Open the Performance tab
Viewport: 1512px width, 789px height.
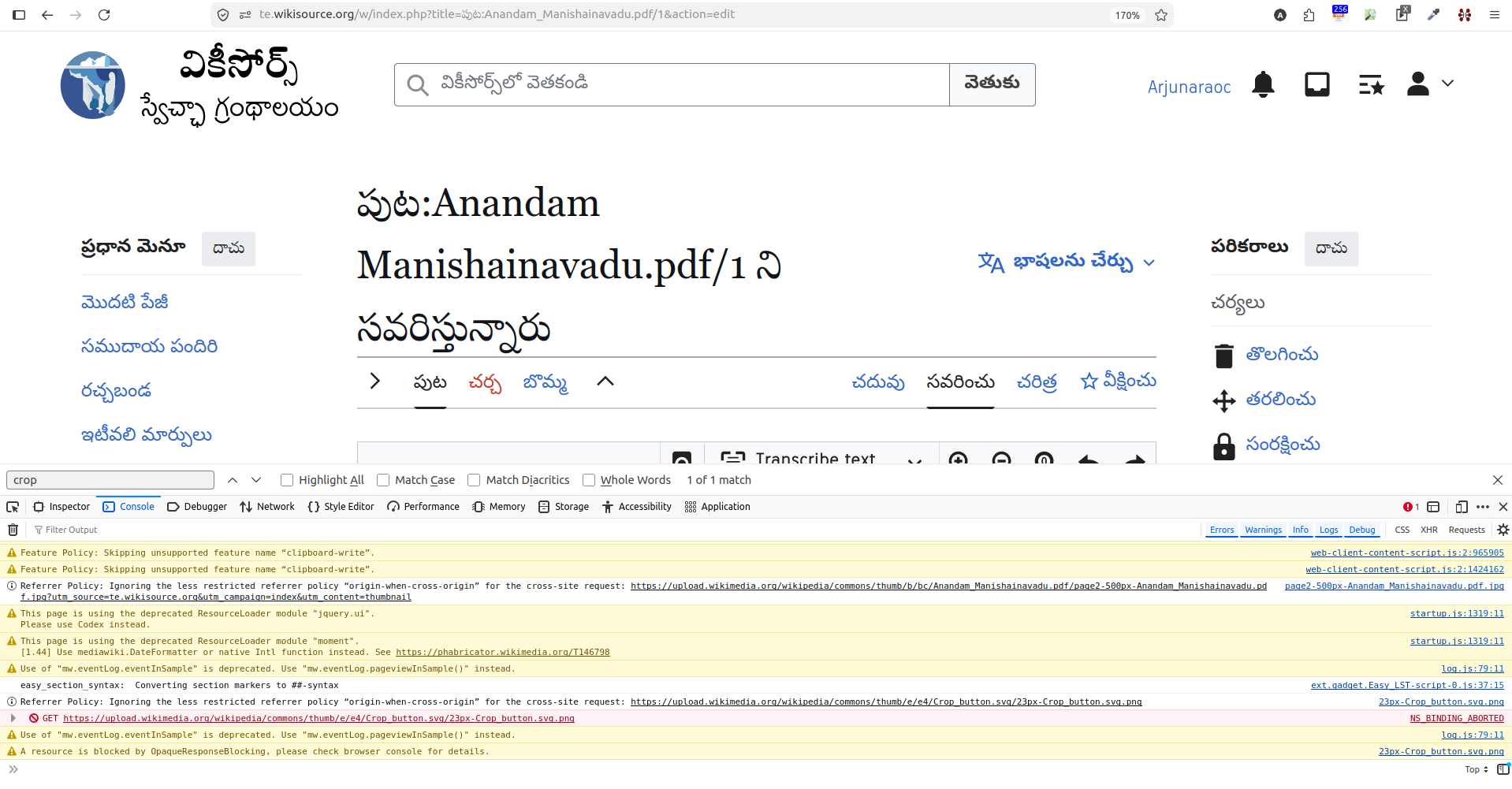423,507
